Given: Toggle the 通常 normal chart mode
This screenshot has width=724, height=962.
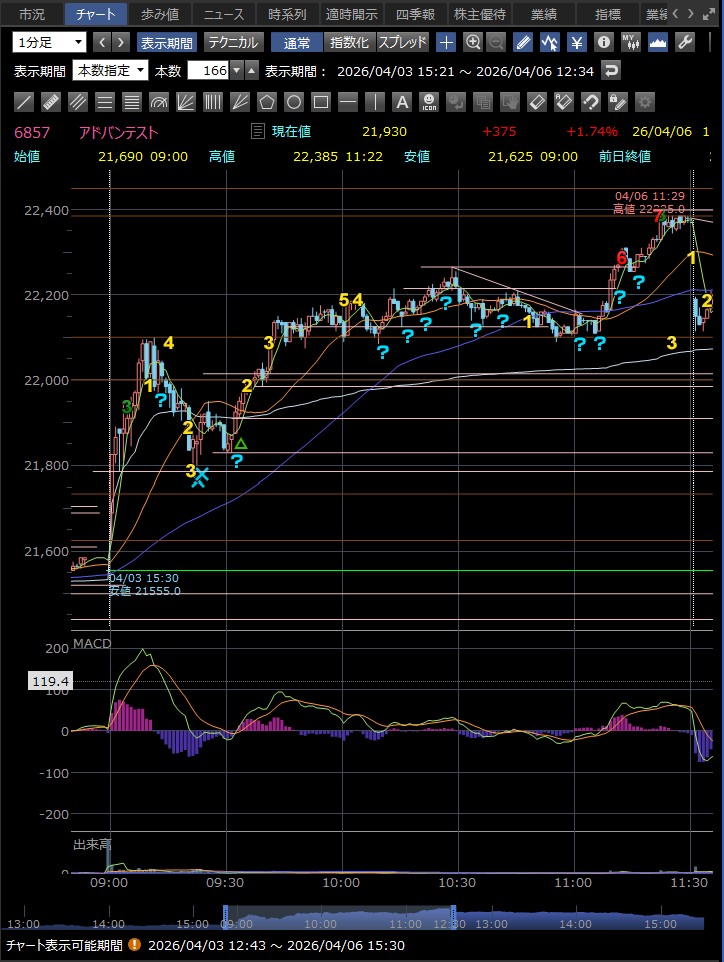Looking at the screenshot, I should [x=297, y=42].
